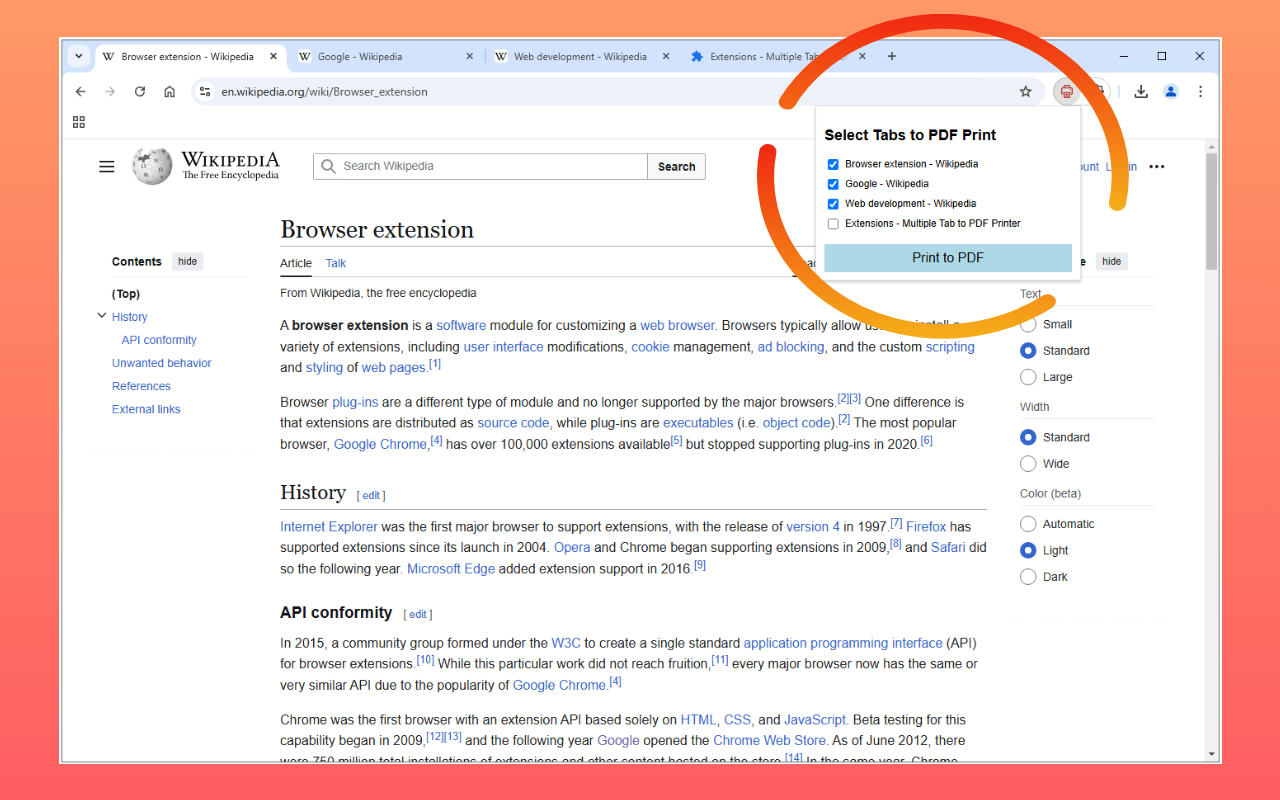The width and height of the screenshot is (1280, 800).
Task: Select the Wide width radio option
Action: pos(1028,464)
